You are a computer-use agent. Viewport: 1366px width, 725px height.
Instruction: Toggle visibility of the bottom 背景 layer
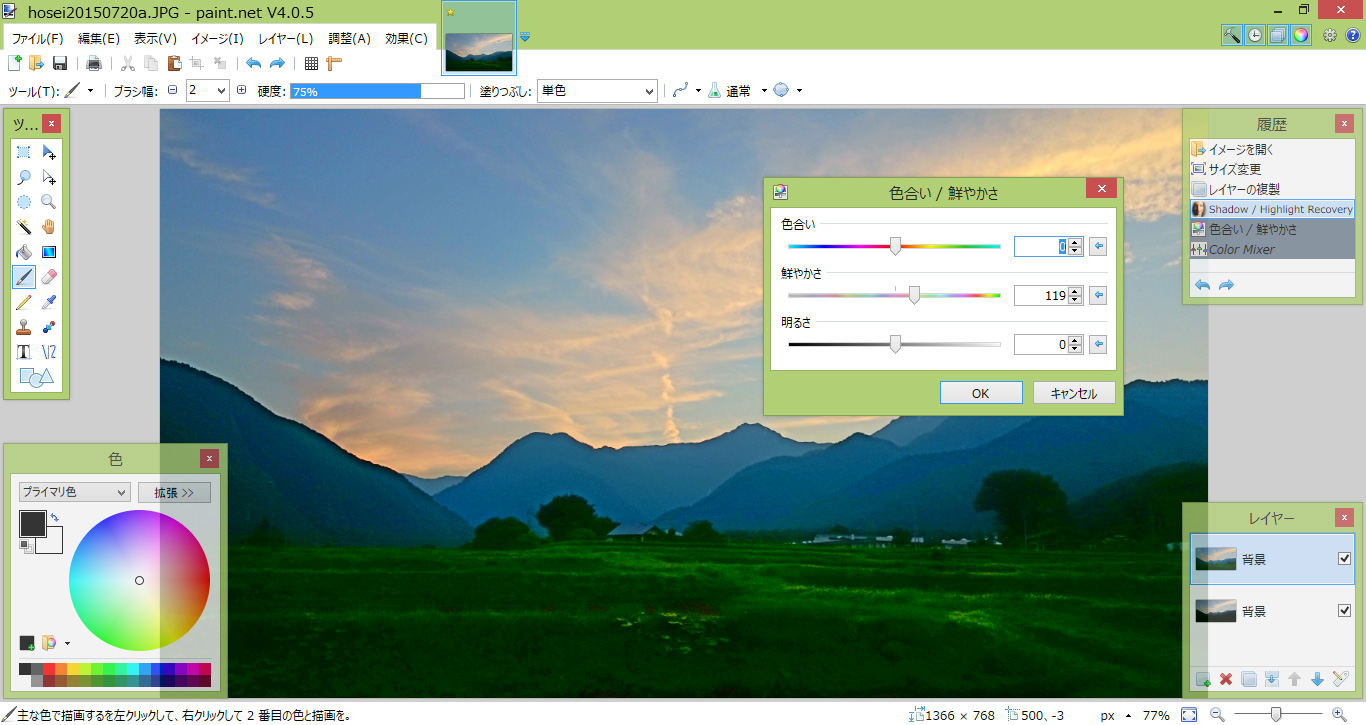[1344, 611]
